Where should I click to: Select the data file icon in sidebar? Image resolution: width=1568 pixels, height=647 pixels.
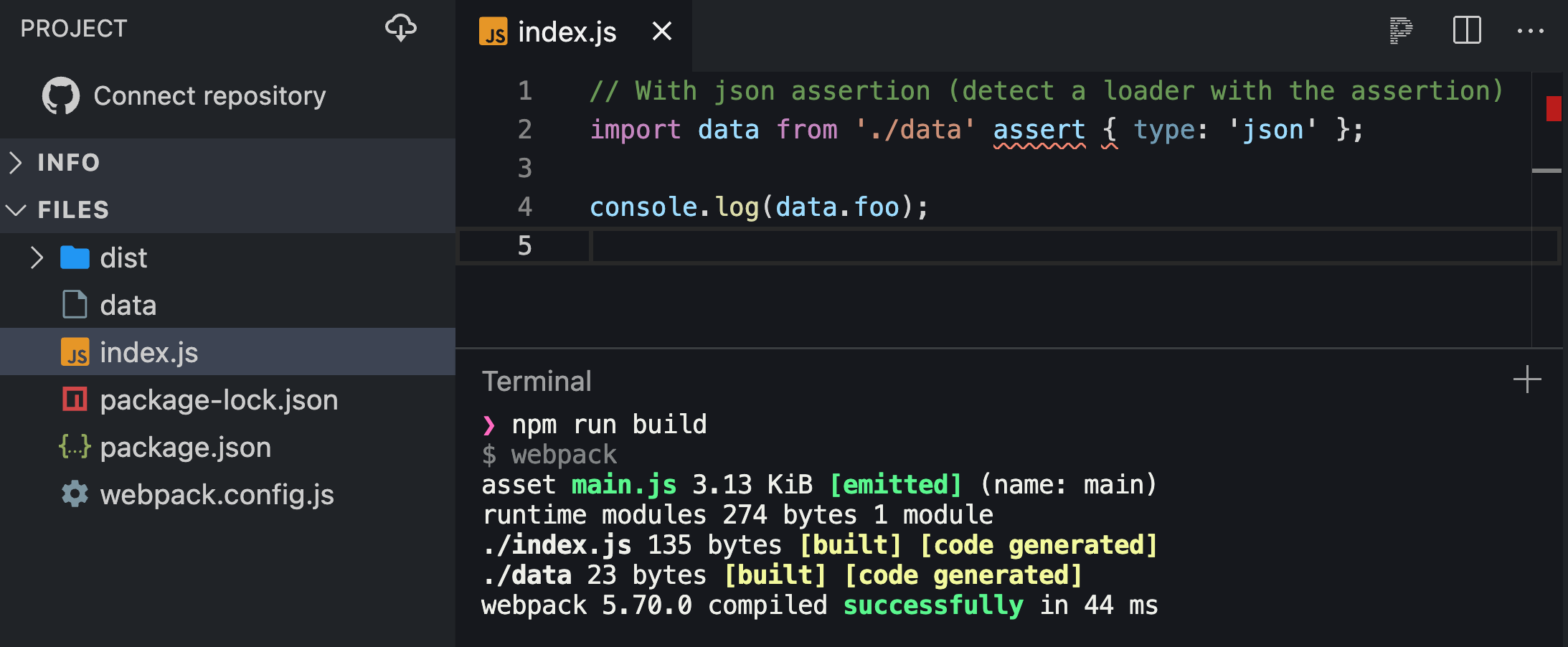(x=74, y=304)
